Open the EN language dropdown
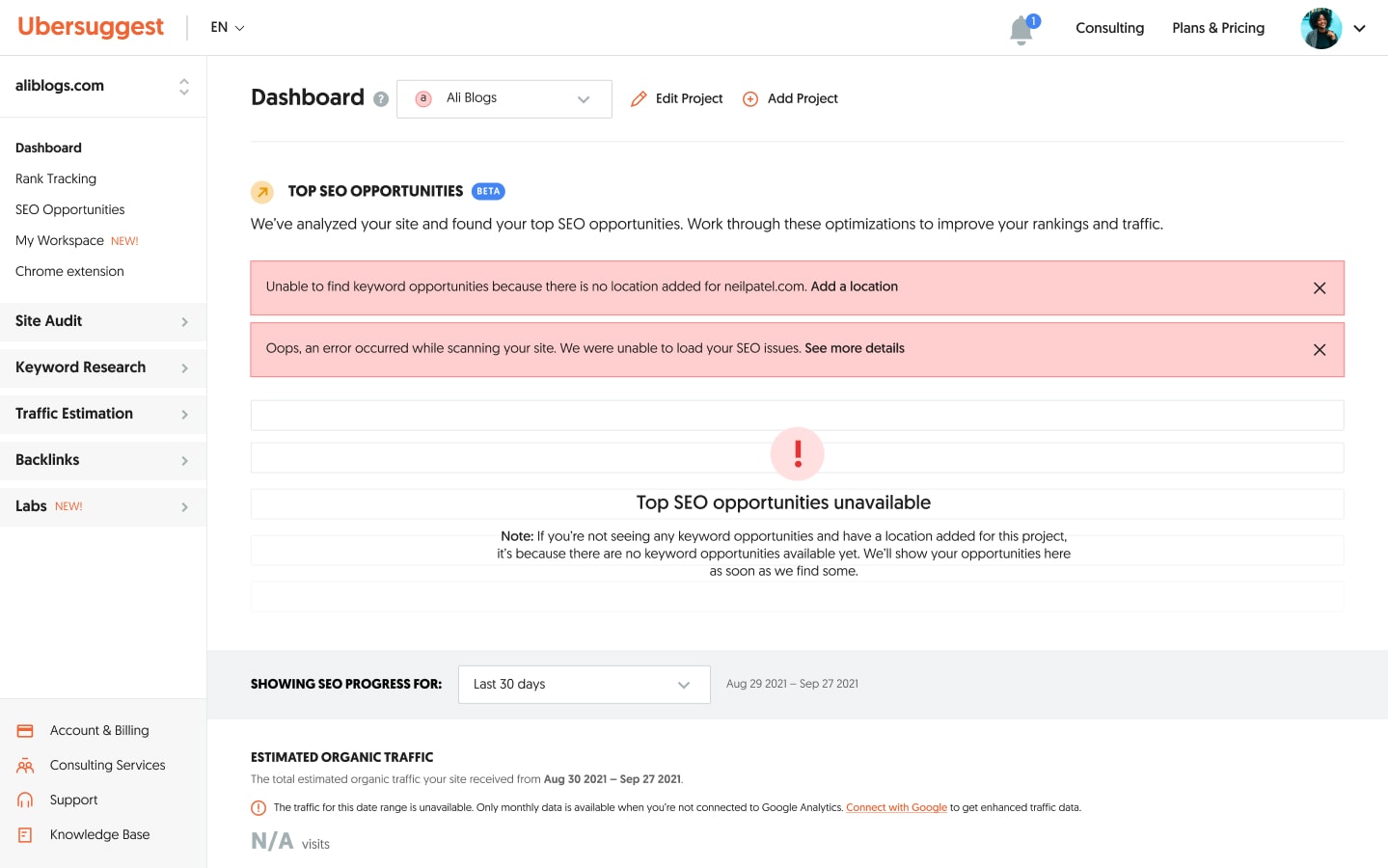 click(228, 28)
